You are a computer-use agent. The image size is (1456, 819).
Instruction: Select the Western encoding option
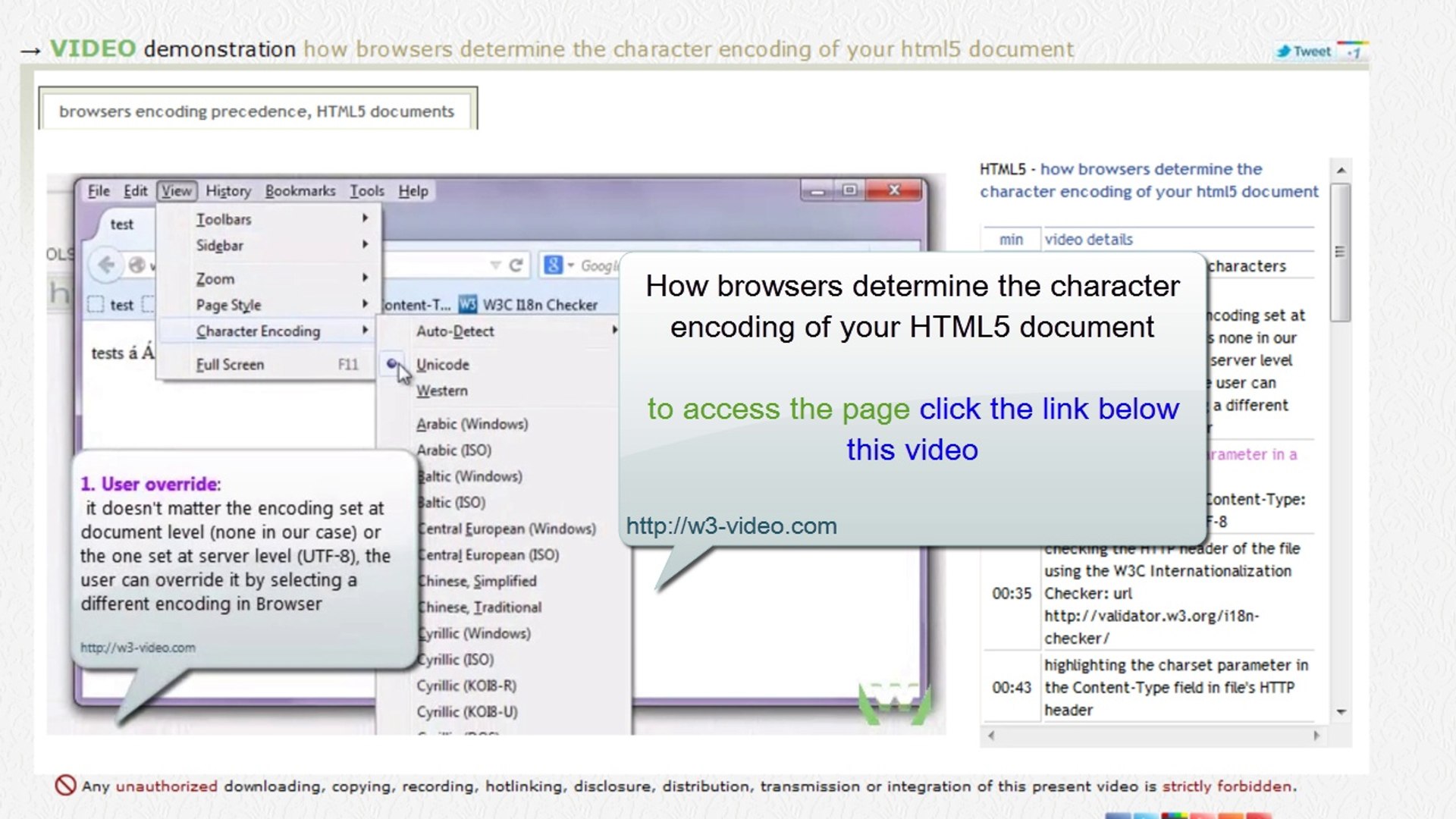pos(442,391)
